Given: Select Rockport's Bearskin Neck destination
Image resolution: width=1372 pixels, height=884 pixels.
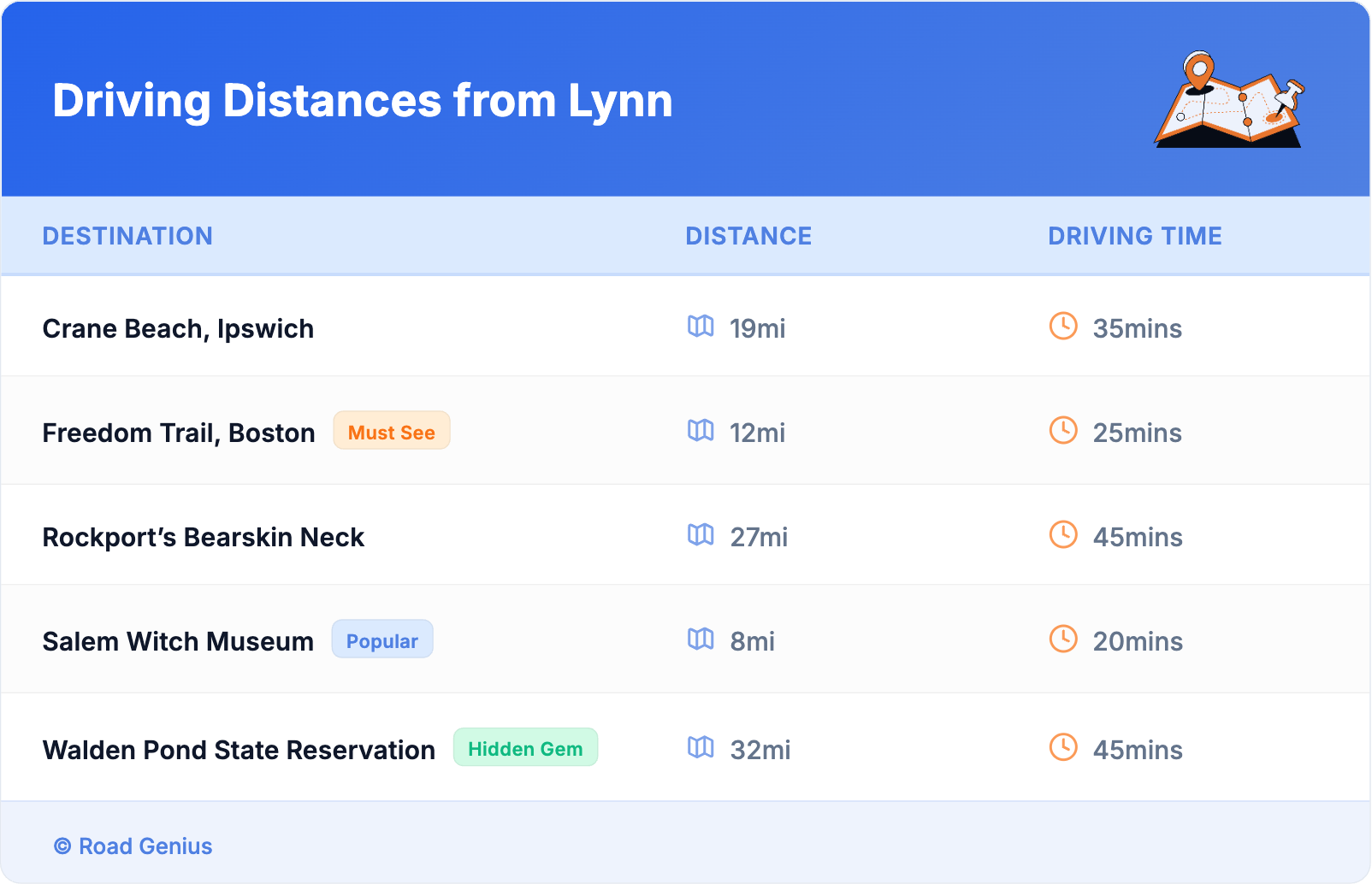Looking at the screenshot, I should [x=204, y=538].
